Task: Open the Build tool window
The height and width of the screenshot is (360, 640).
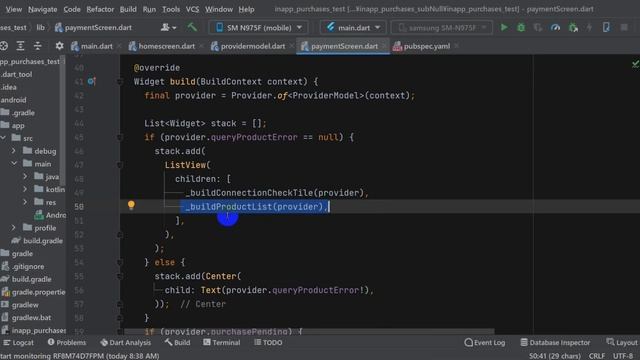Action: pos(178,342)
